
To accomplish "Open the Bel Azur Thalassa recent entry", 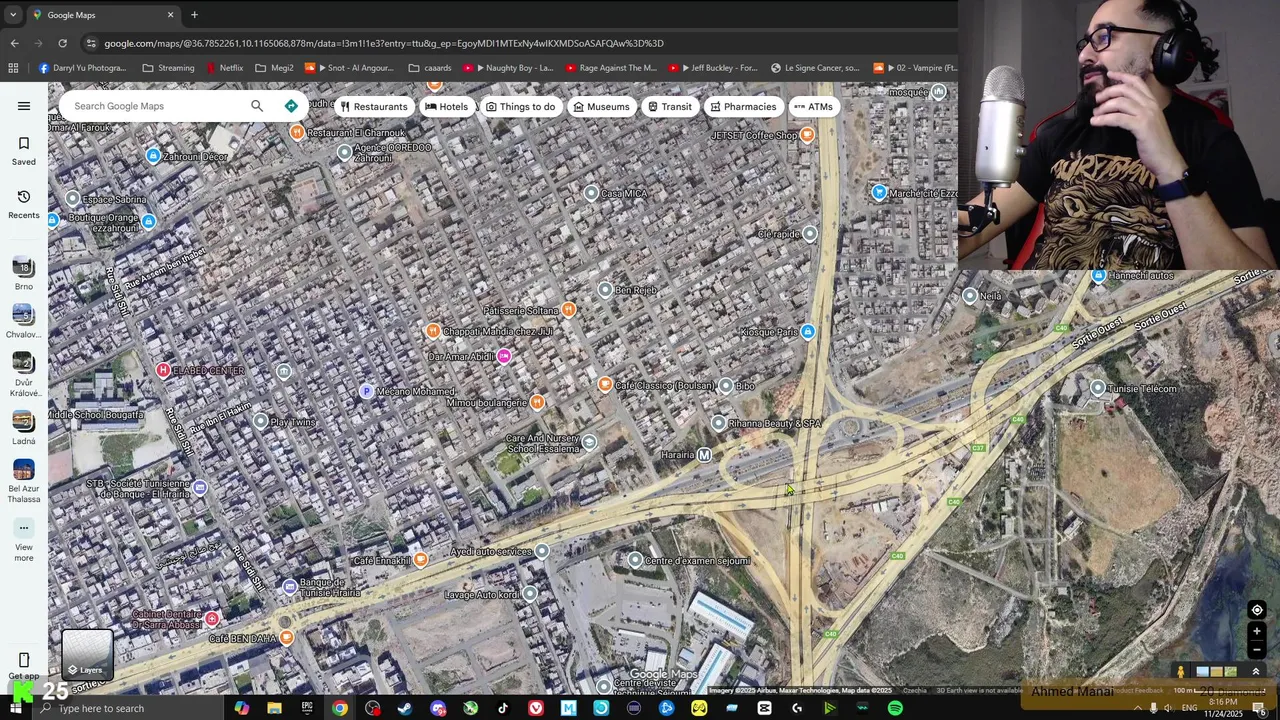I will 23,481.
